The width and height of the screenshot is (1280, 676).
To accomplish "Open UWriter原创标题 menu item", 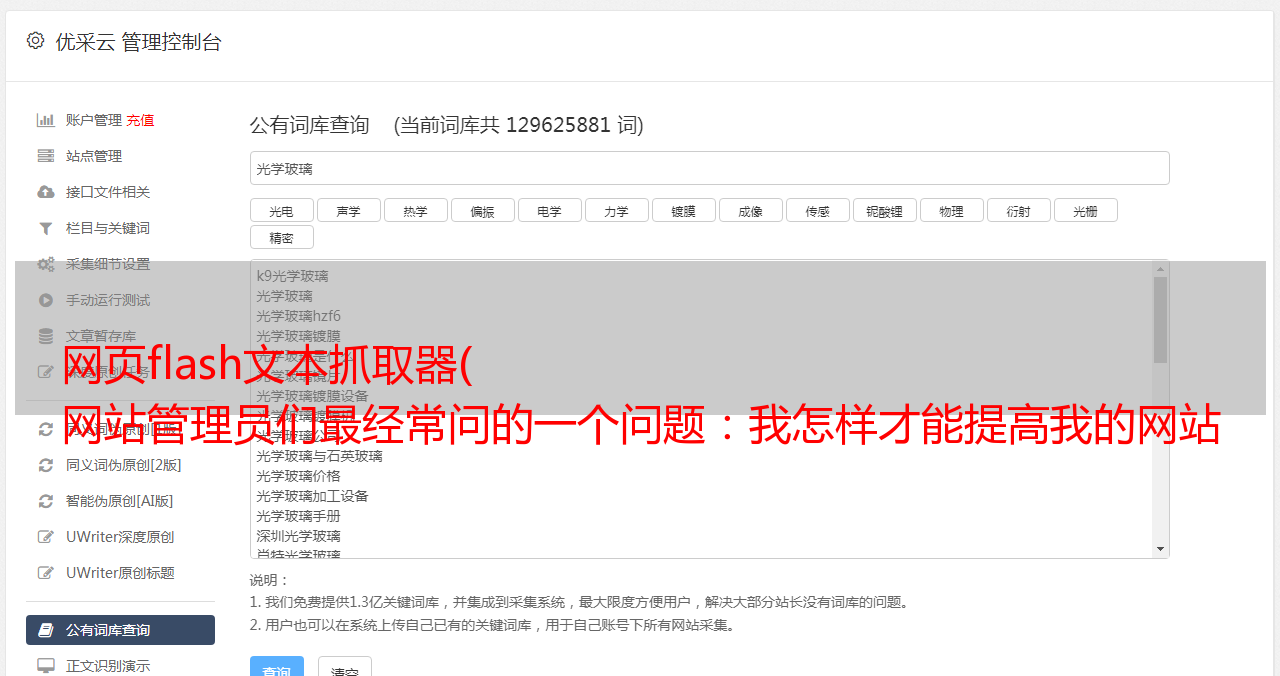I will [x=120, y=573].
